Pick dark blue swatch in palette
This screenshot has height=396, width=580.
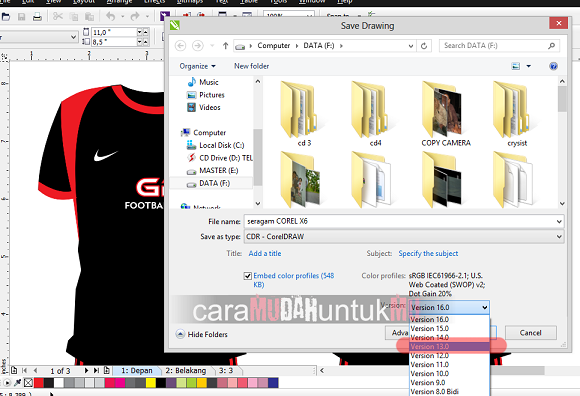(273, 383)
